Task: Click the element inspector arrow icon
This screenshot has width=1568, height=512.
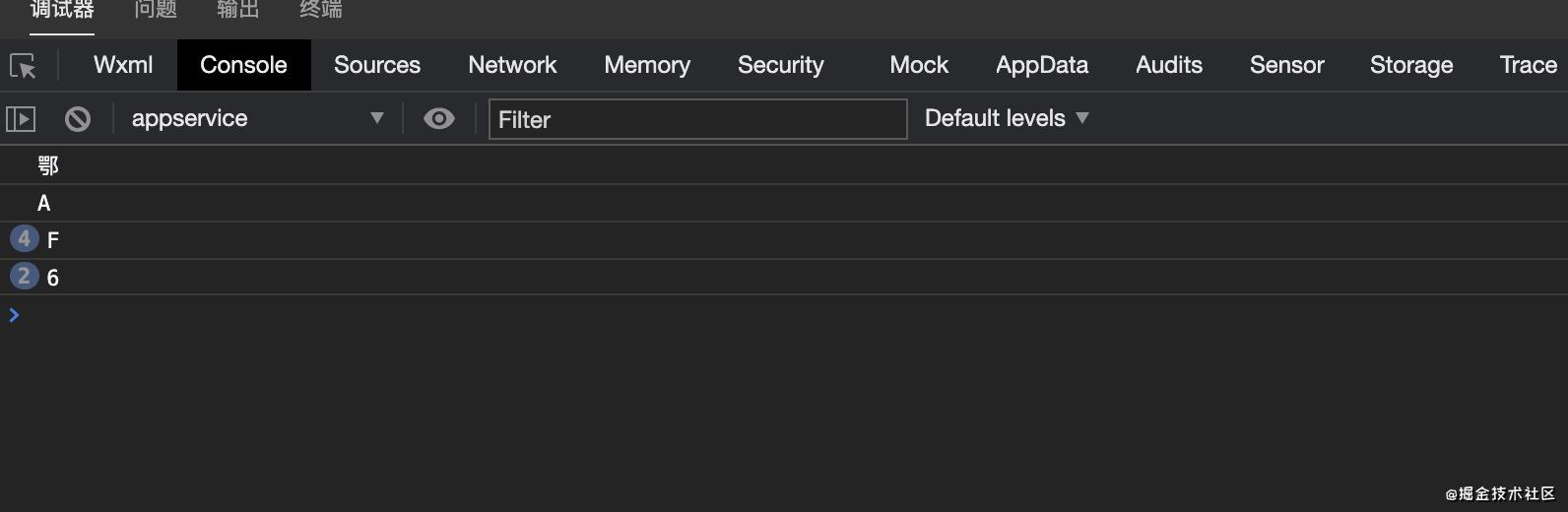Action: pos(23,66)
